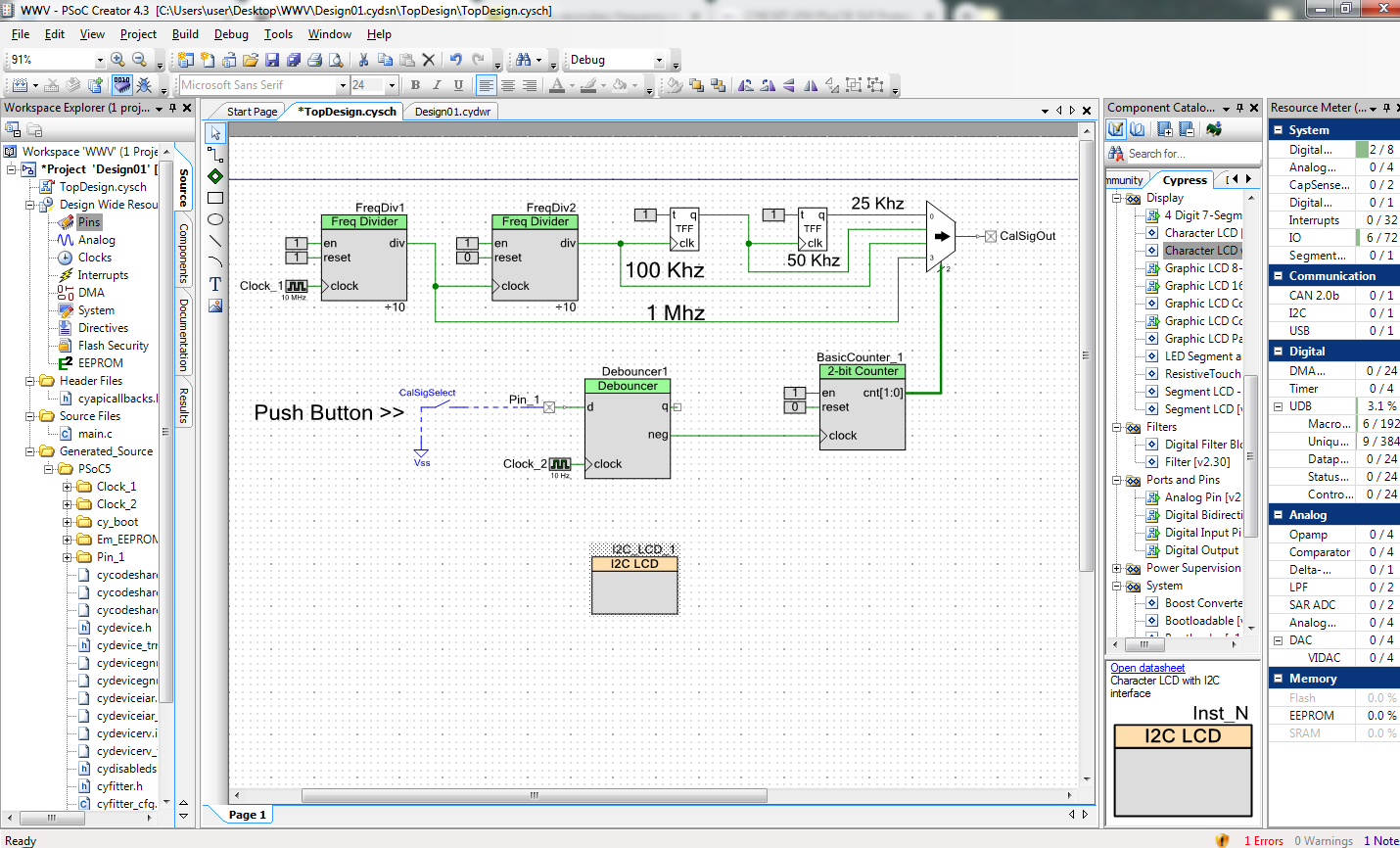Open the Build menu
Viewport: 1400px width, 848px height.
tap(185, 33)
